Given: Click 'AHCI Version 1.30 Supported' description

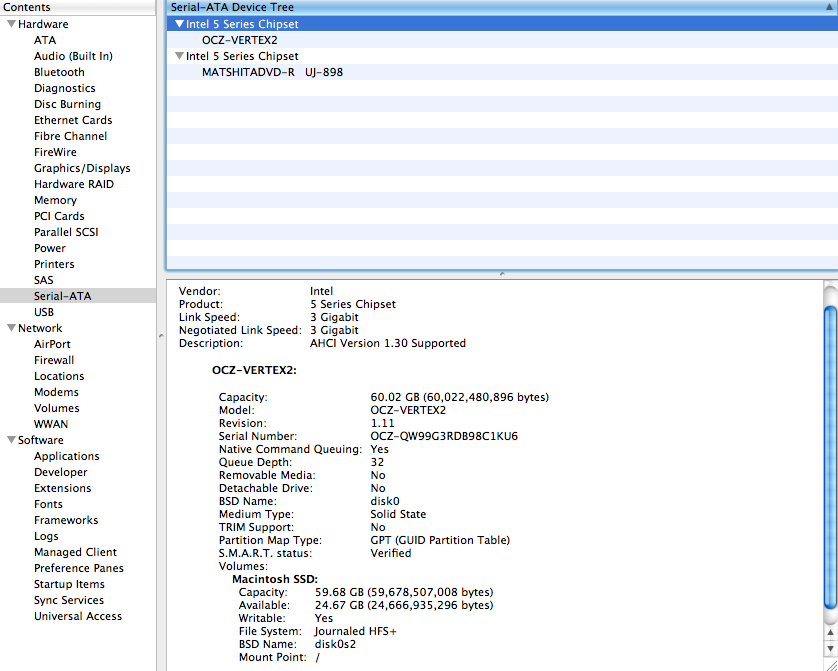Looking at the screenshot, I should tap(388, 343).
